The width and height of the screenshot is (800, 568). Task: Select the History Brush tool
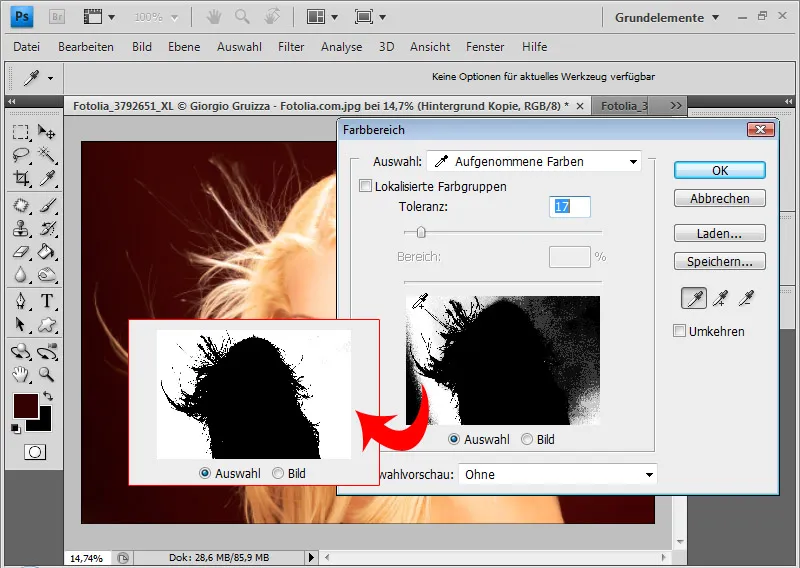(x=46, y=228)
